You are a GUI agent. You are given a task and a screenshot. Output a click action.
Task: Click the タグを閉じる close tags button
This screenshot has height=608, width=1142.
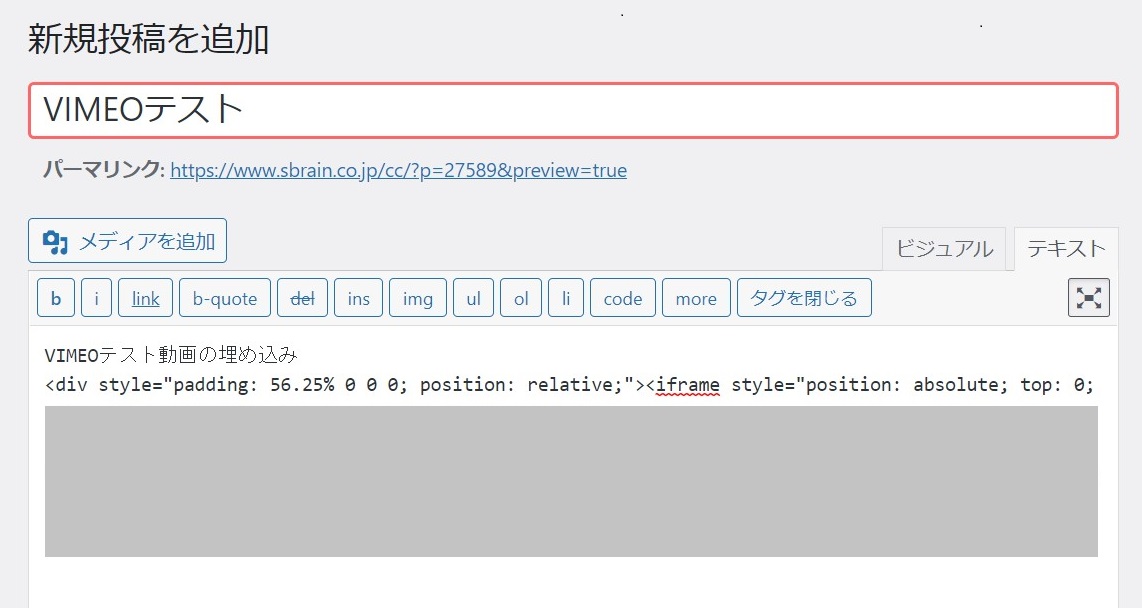coord(804,298)
